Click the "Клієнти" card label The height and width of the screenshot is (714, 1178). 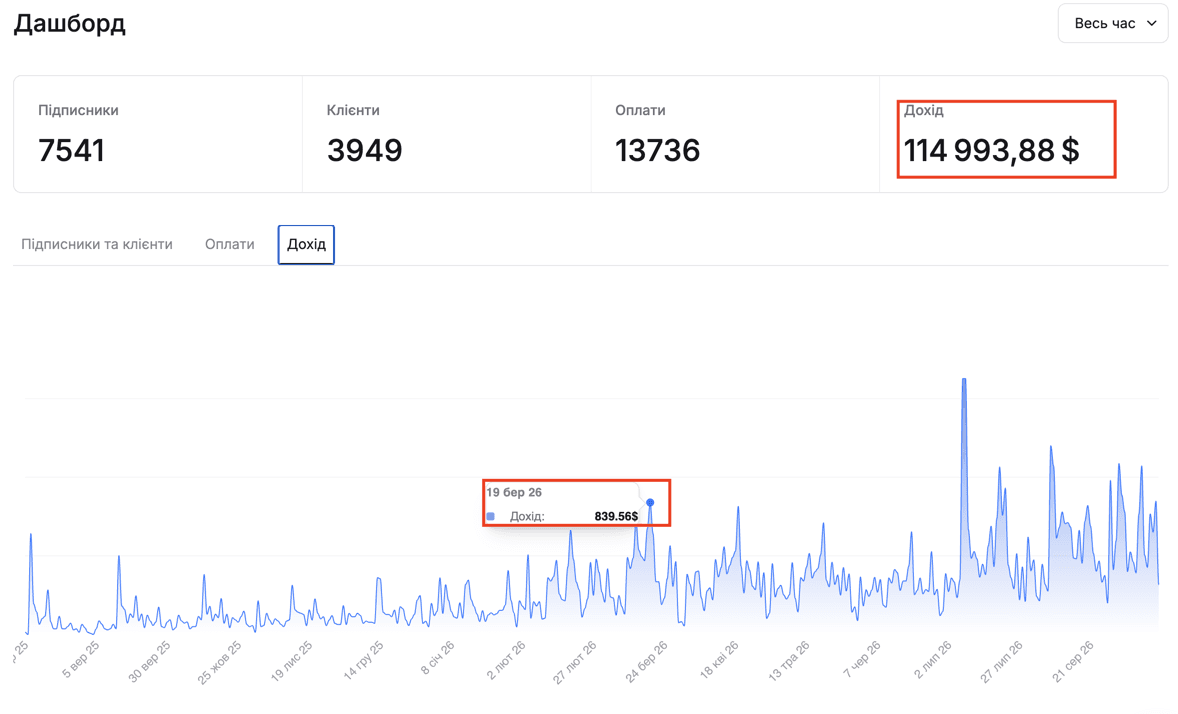(x=353, y=110)
